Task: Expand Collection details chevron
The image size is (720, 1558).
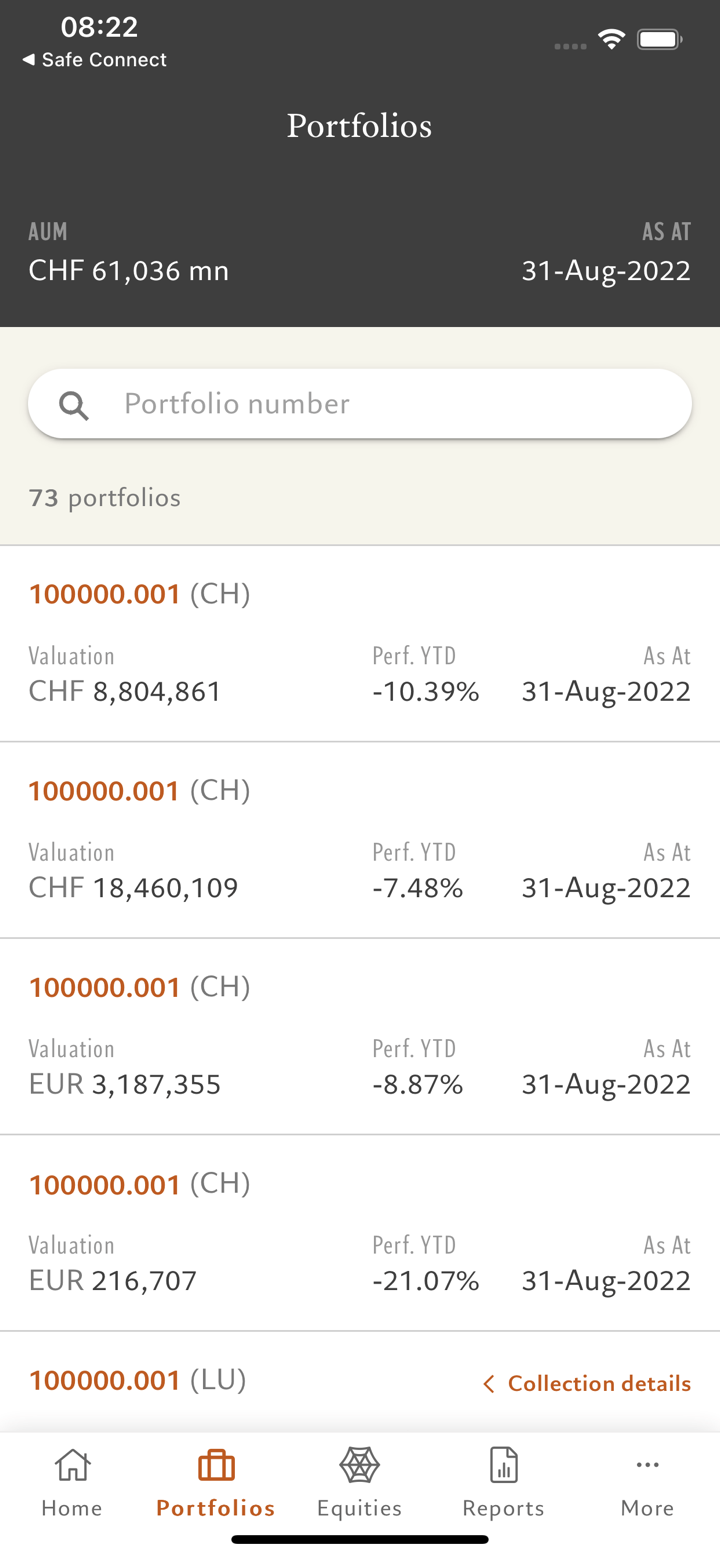Action: [x=488, y=1384]
